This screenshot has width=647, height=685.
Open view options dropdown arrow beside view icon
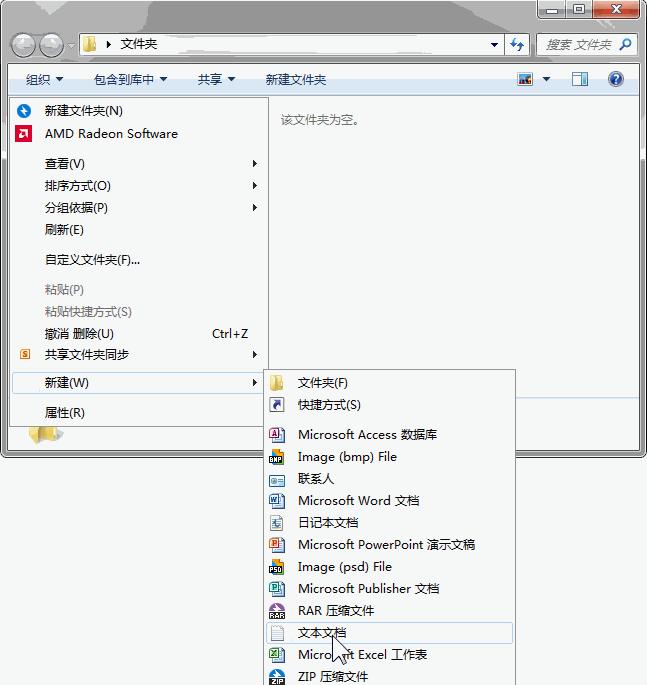coord(546,79)
